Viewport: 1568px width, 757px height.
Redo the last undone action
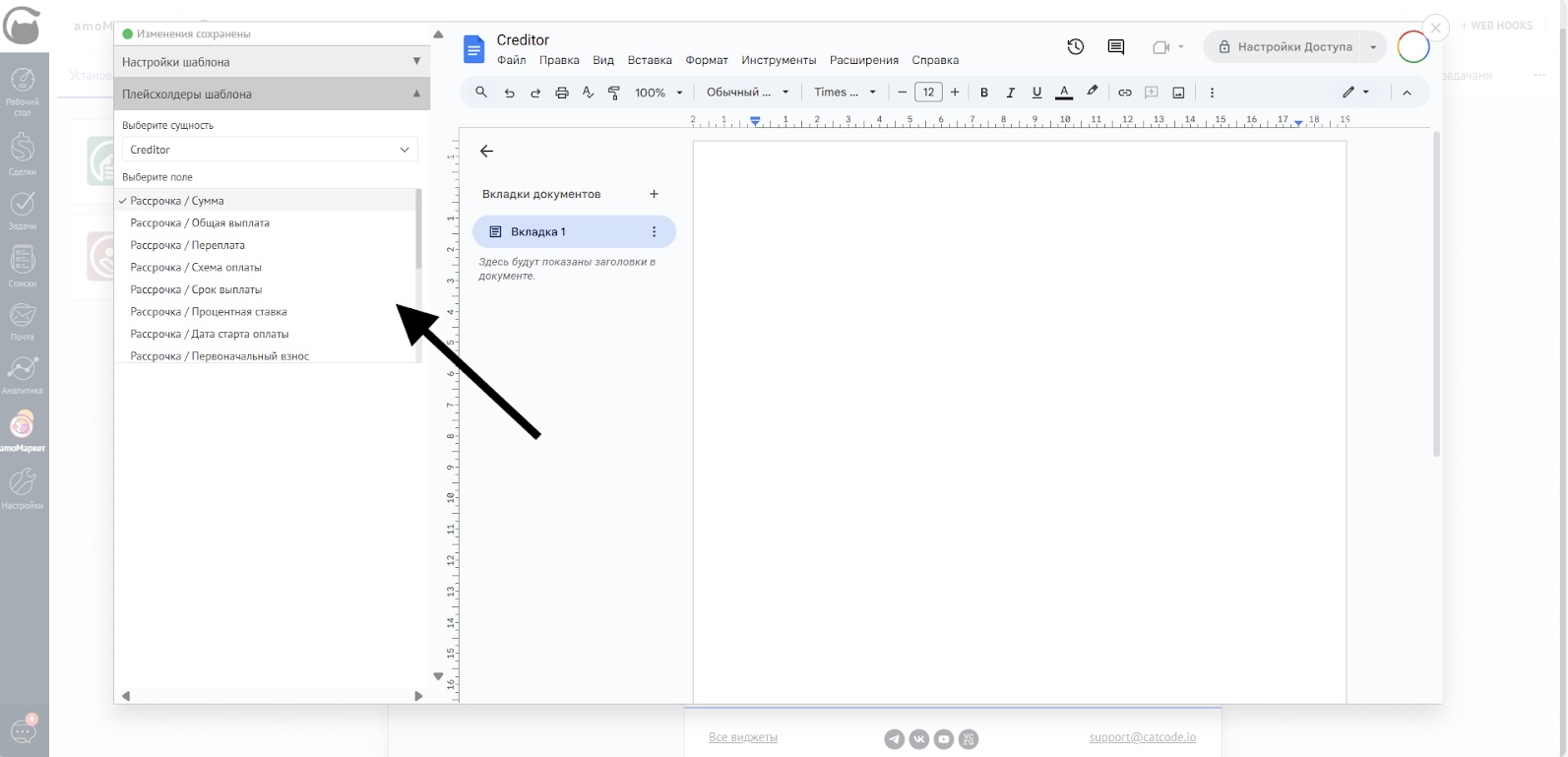[535, 93]
